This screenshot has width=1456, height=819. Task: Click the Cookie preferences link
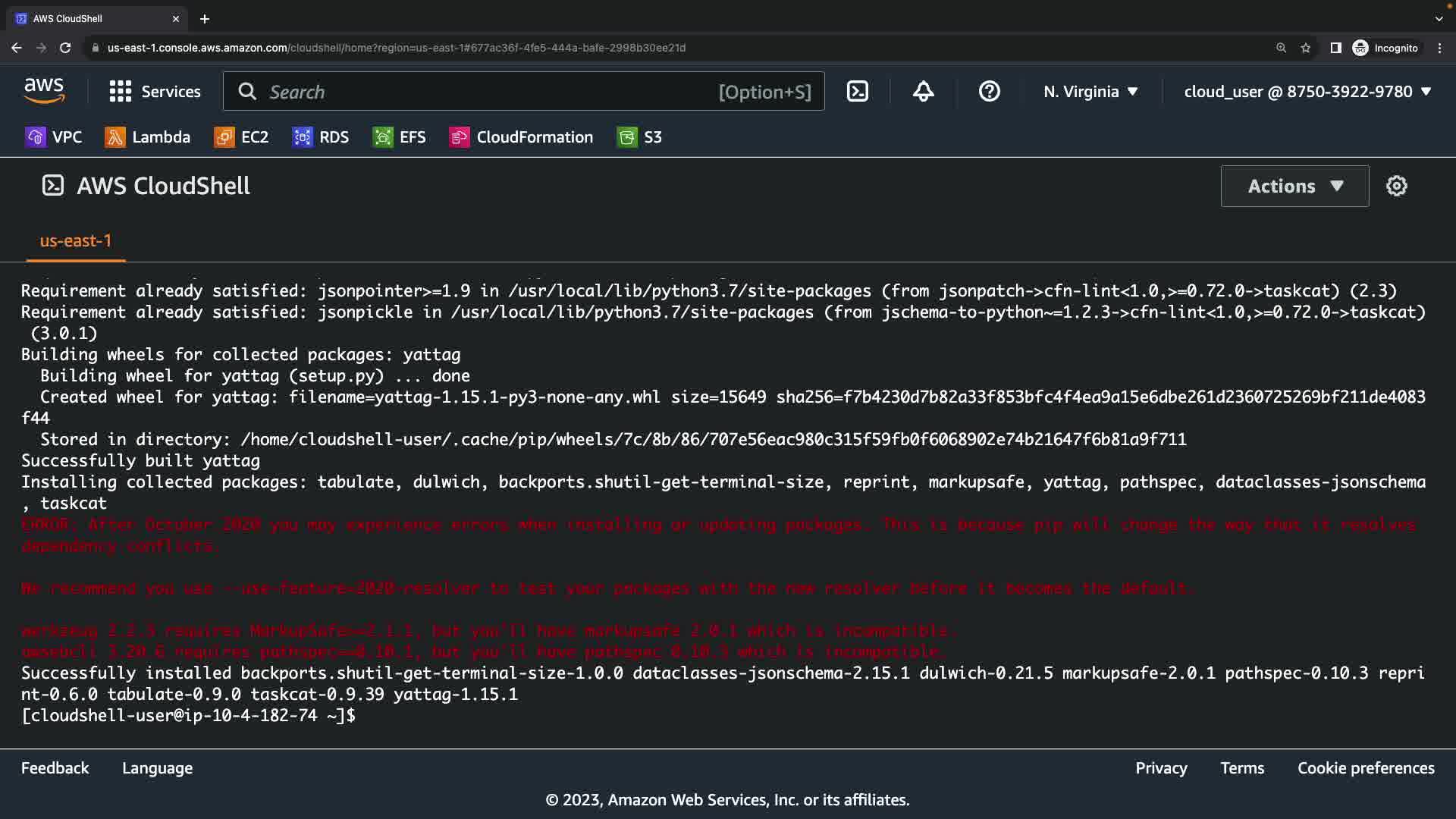[1366, 768]
